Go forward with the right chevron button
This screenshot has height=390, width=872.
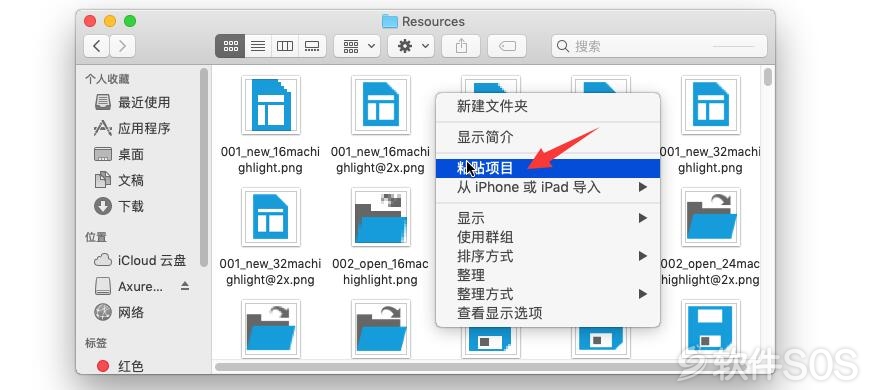122,46
